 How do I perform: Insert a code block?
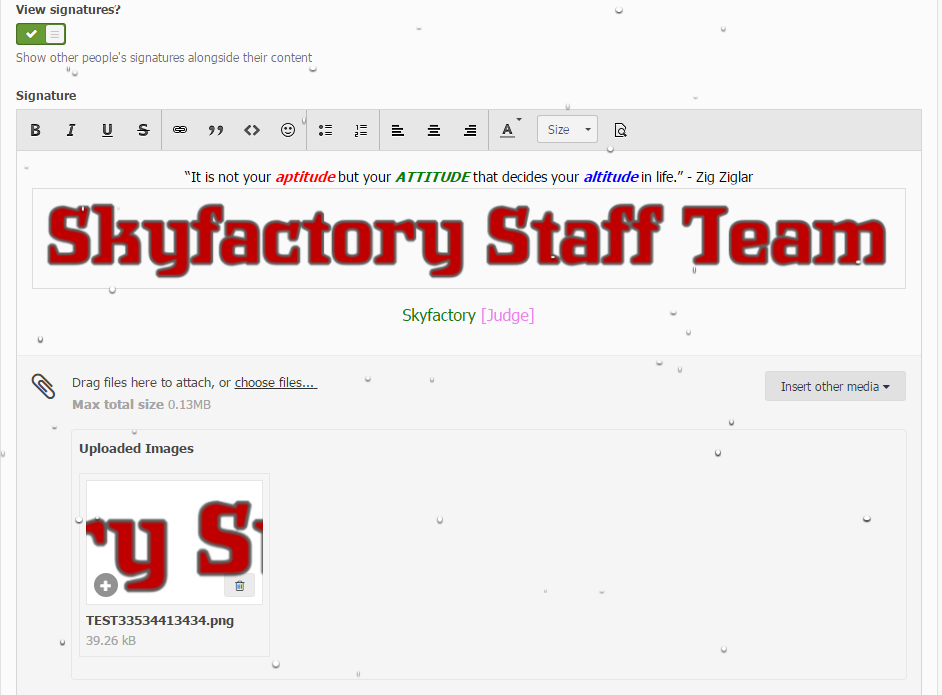[x=252, y=130]
